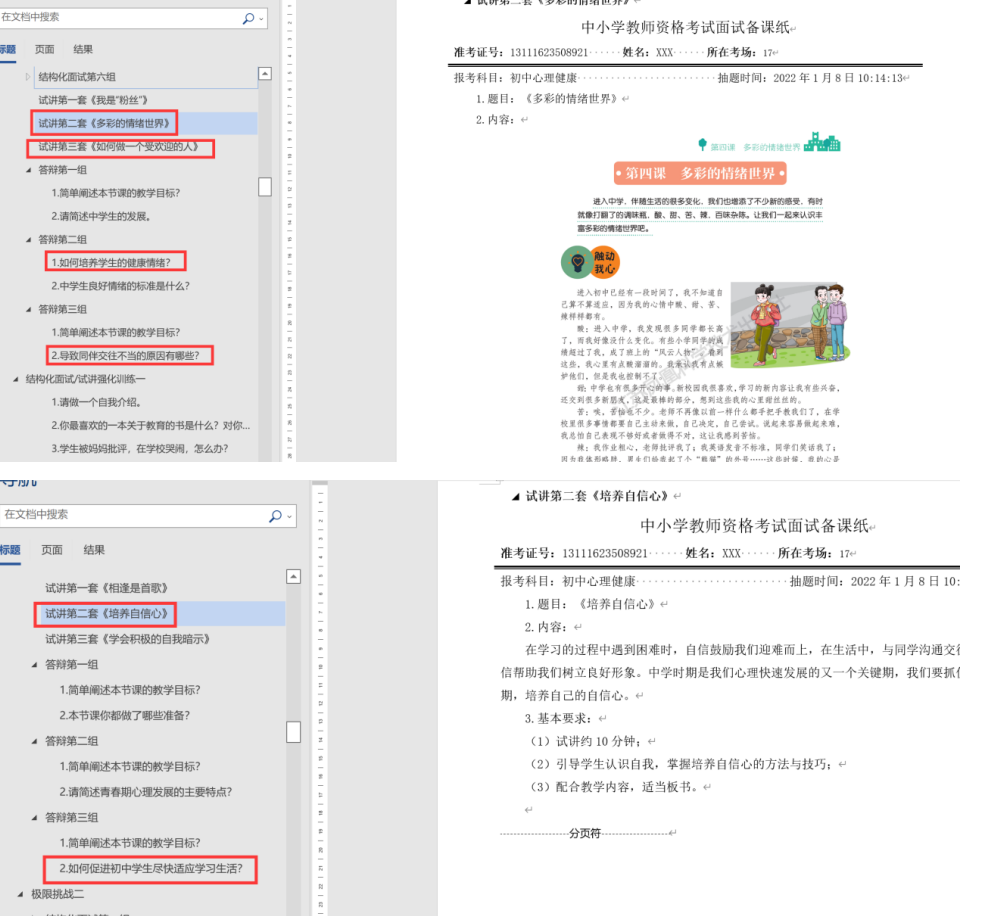Click the 在文档中搜索 field above 《相逢是首歌》 list
The height and width of the screenshot is (916, 1002).
point(130,515)
